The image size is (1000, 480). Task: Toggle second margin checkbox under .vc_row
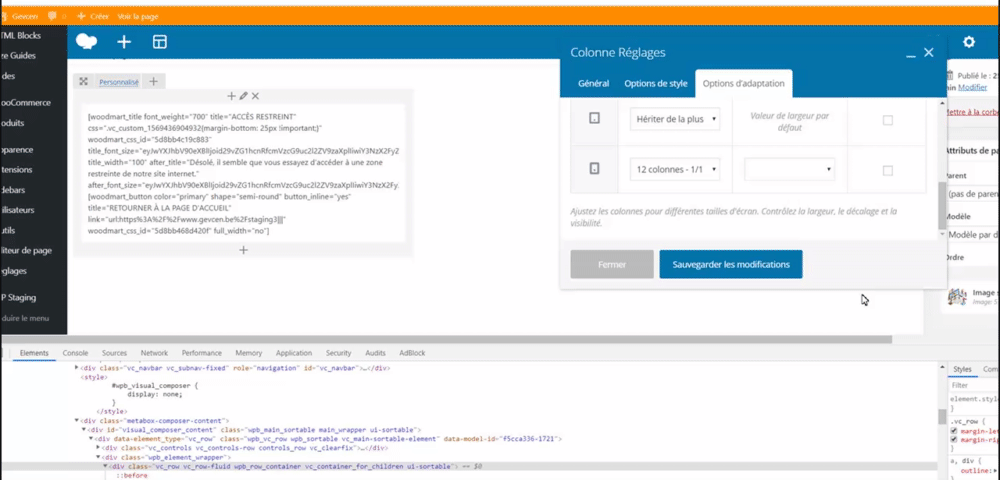[x=954, y=440]
